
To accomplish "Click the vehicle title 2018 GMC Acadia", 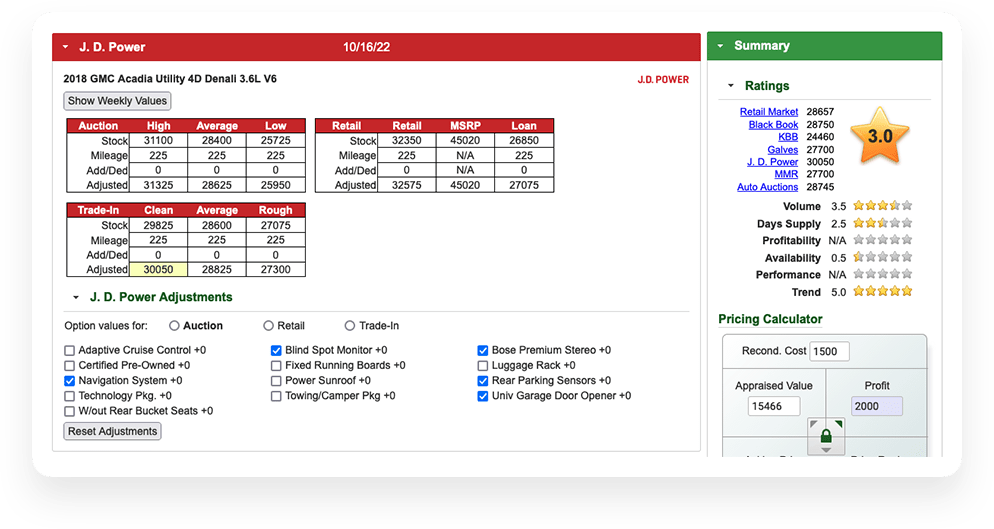I will pyautogui.click(x=170, y=79).
